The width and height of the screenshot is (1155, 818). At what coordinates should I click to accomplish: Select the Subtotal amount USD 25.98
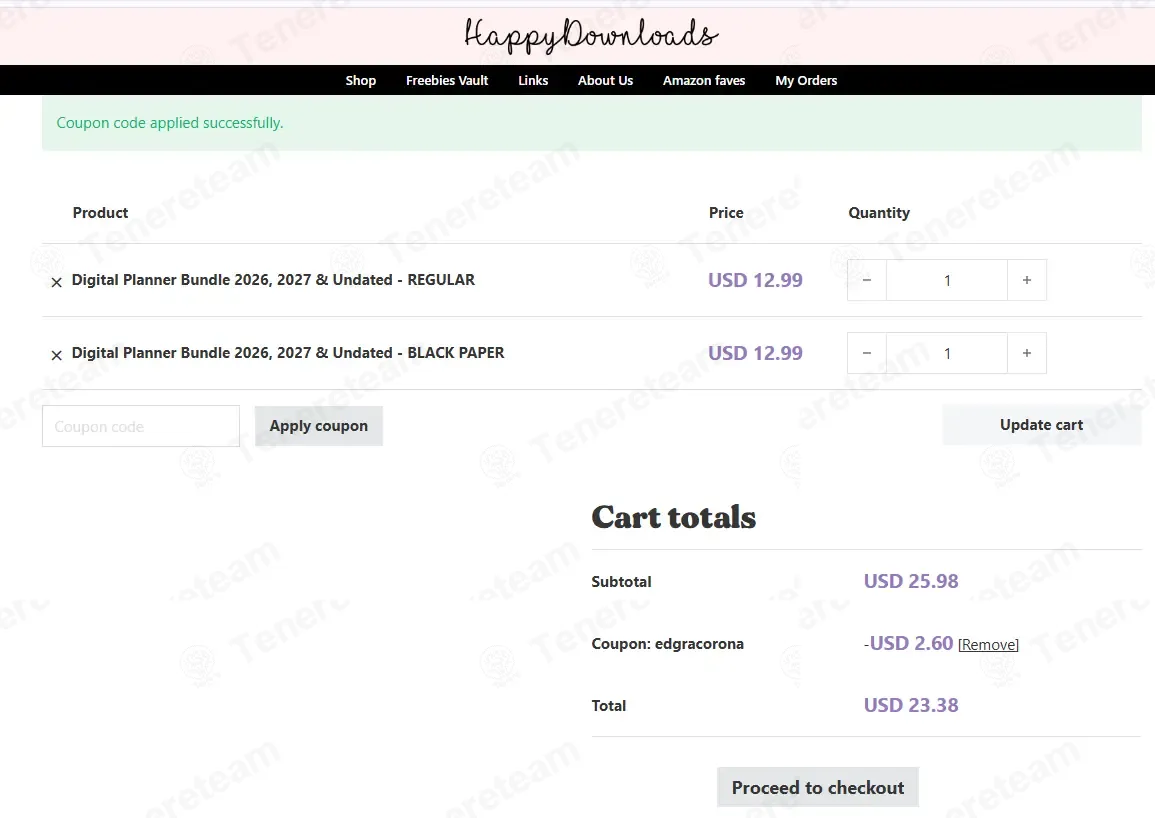tap(911, 581)
